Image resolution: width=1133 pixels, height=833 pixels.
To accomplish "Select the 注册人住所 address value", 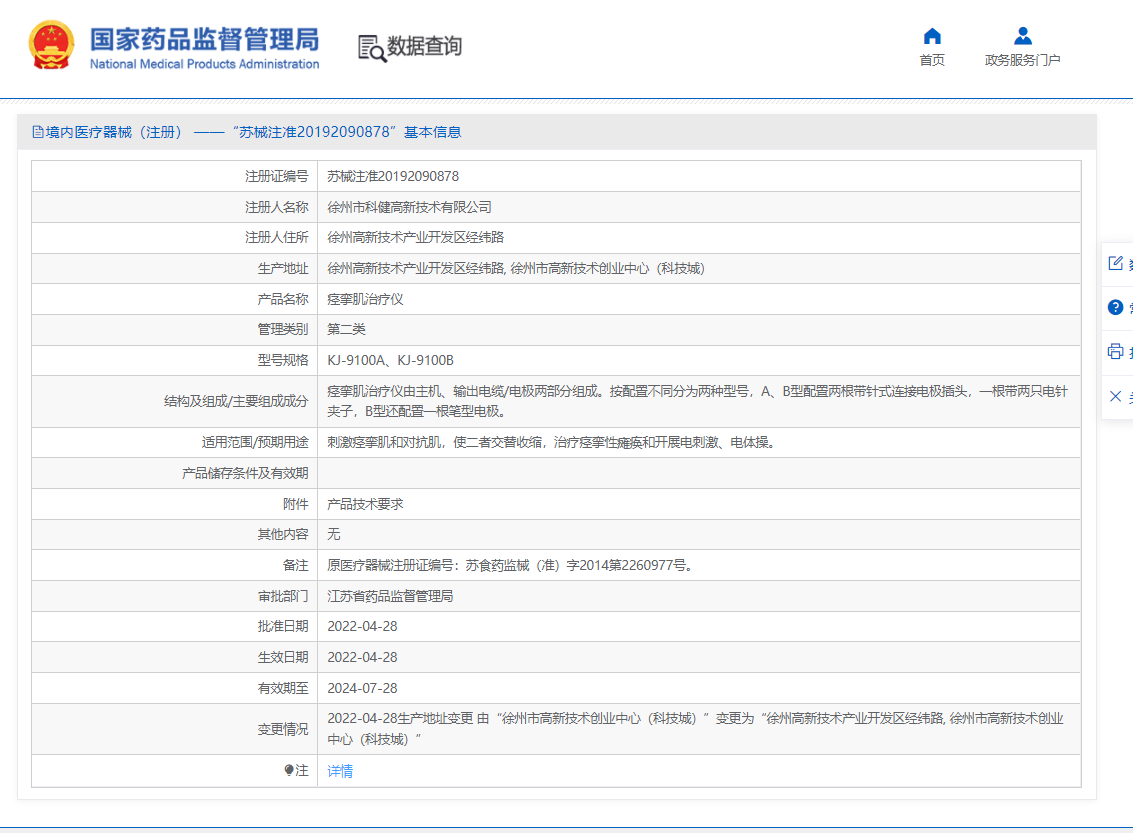I will click(415, 238).
